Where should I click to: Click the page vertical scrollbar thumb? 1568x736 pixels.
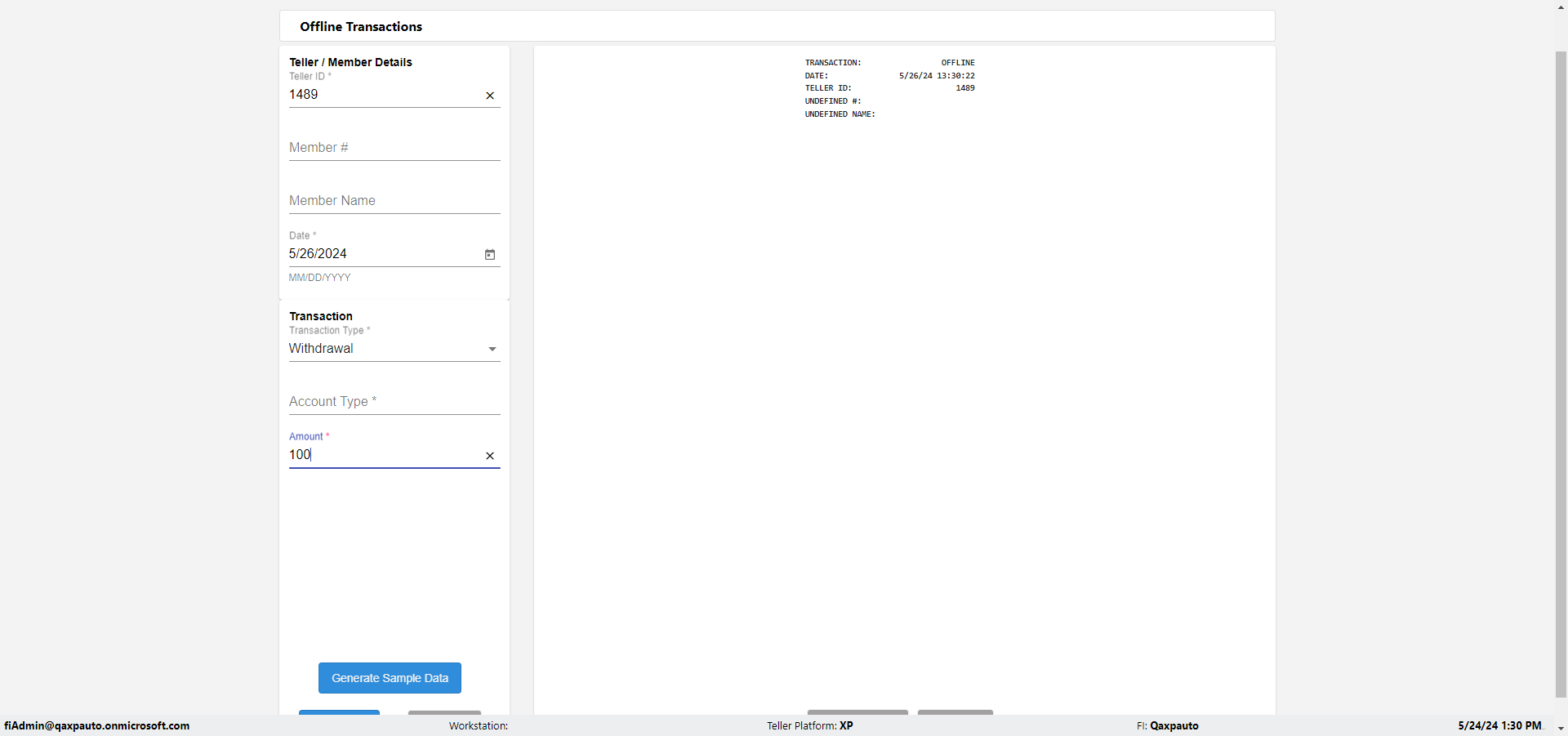coord(1561,374)
